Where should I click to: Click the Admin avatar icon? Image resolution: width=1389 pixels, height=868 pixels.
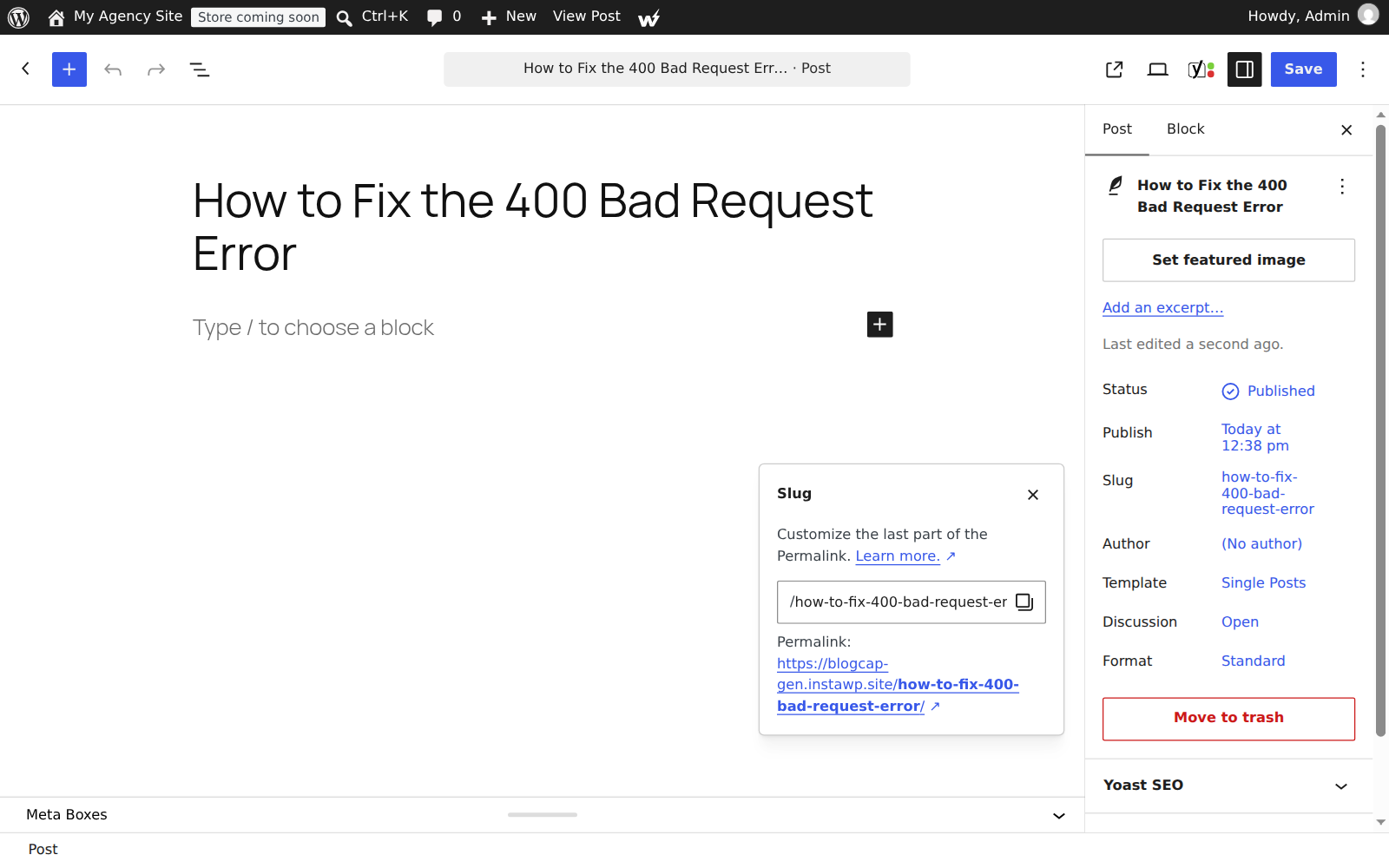[1368, 15]
